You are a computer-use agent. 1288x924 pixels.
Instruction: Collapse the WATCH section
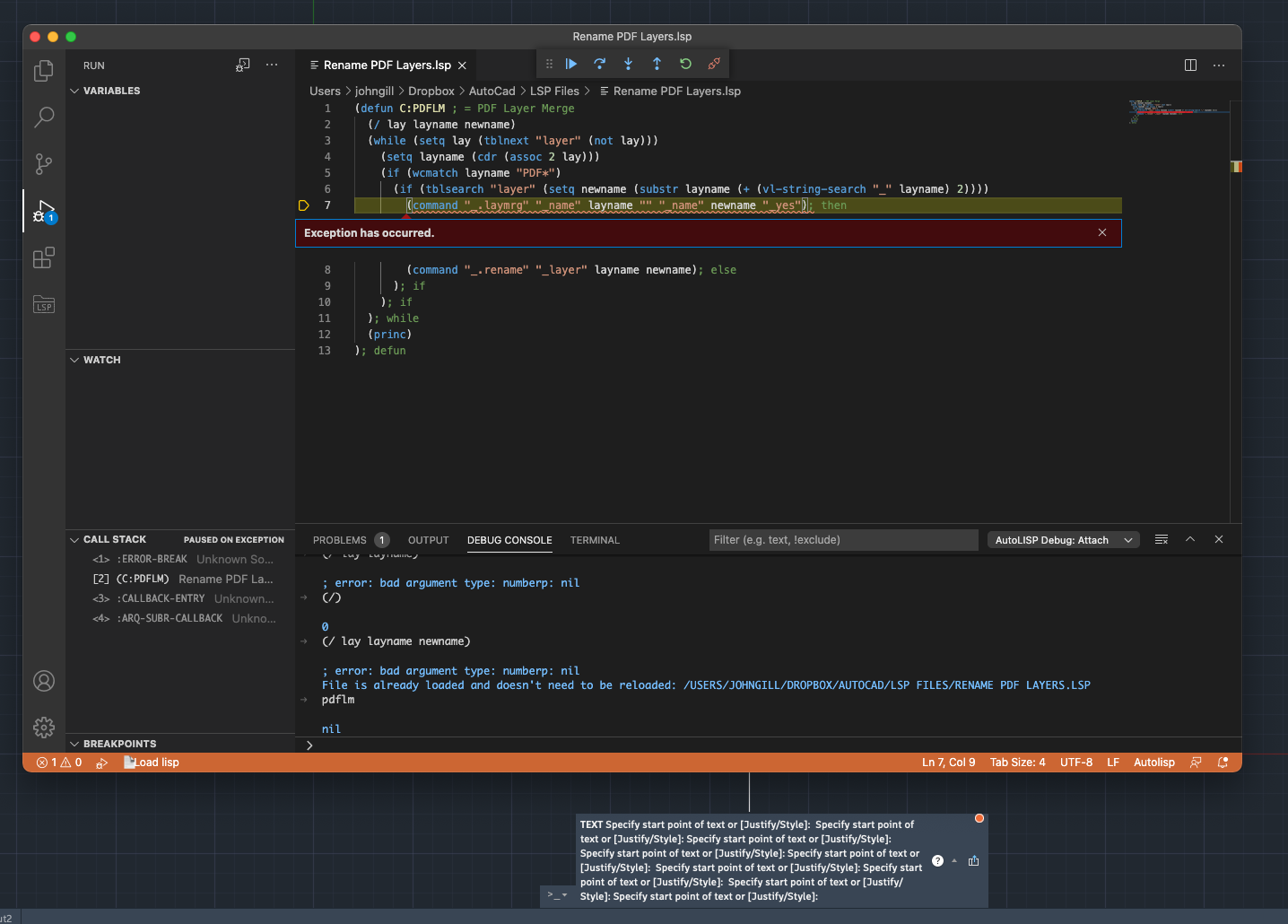tap(101, 360)
